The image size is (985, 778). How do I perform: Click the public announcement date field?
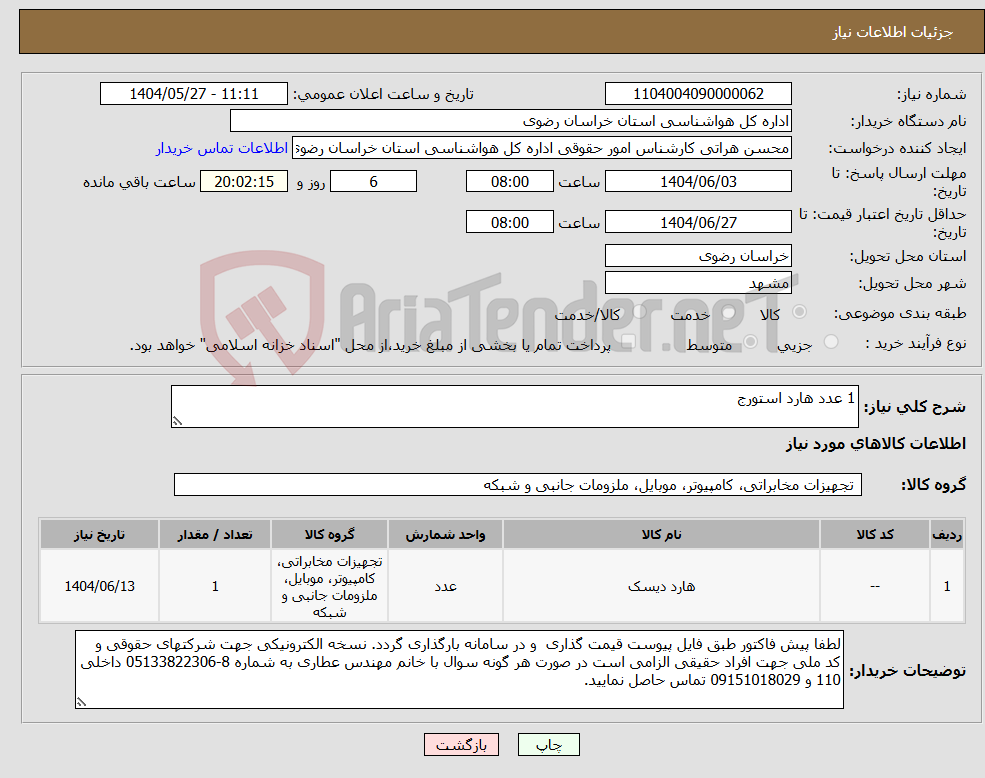pyautogui.click(x=194, y=93)
